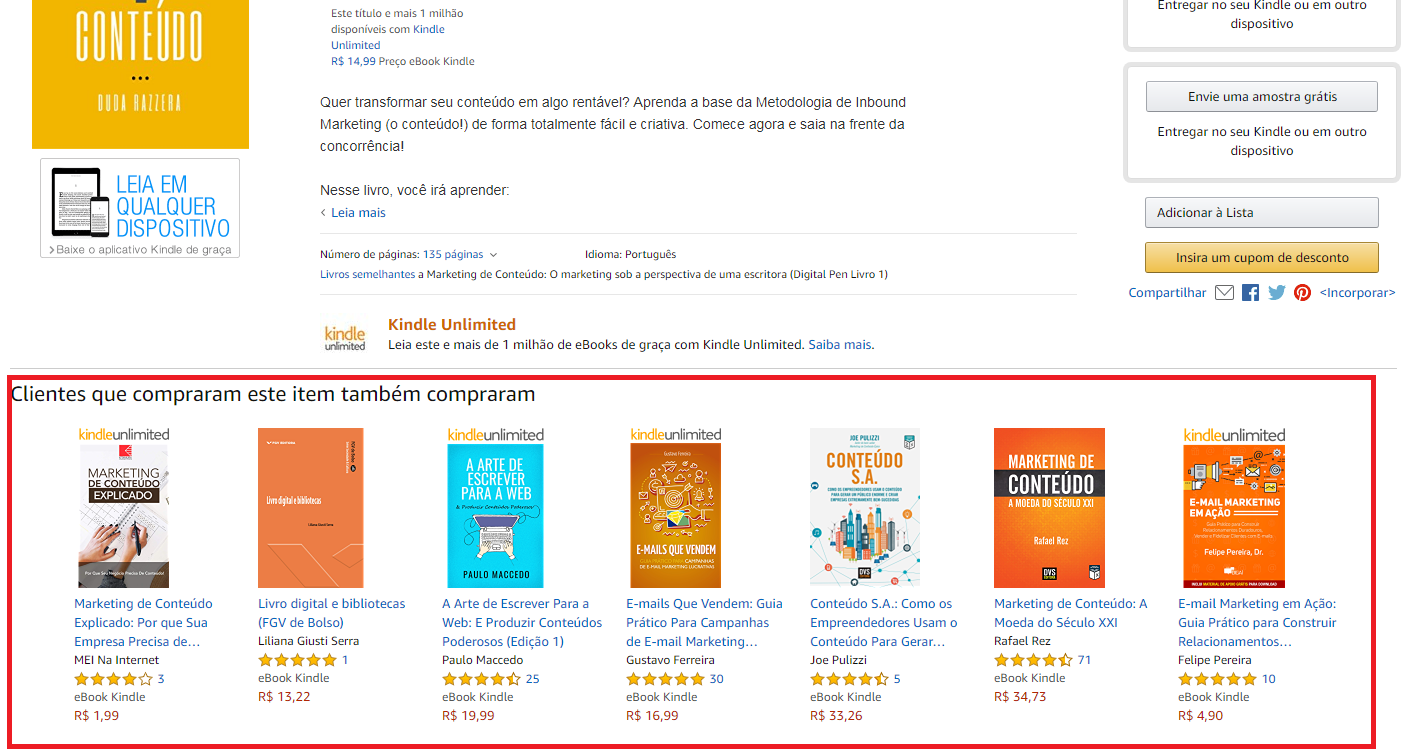Click Insira um cupom de desconto
The image size is (1409, 751).
point(1262,257)
